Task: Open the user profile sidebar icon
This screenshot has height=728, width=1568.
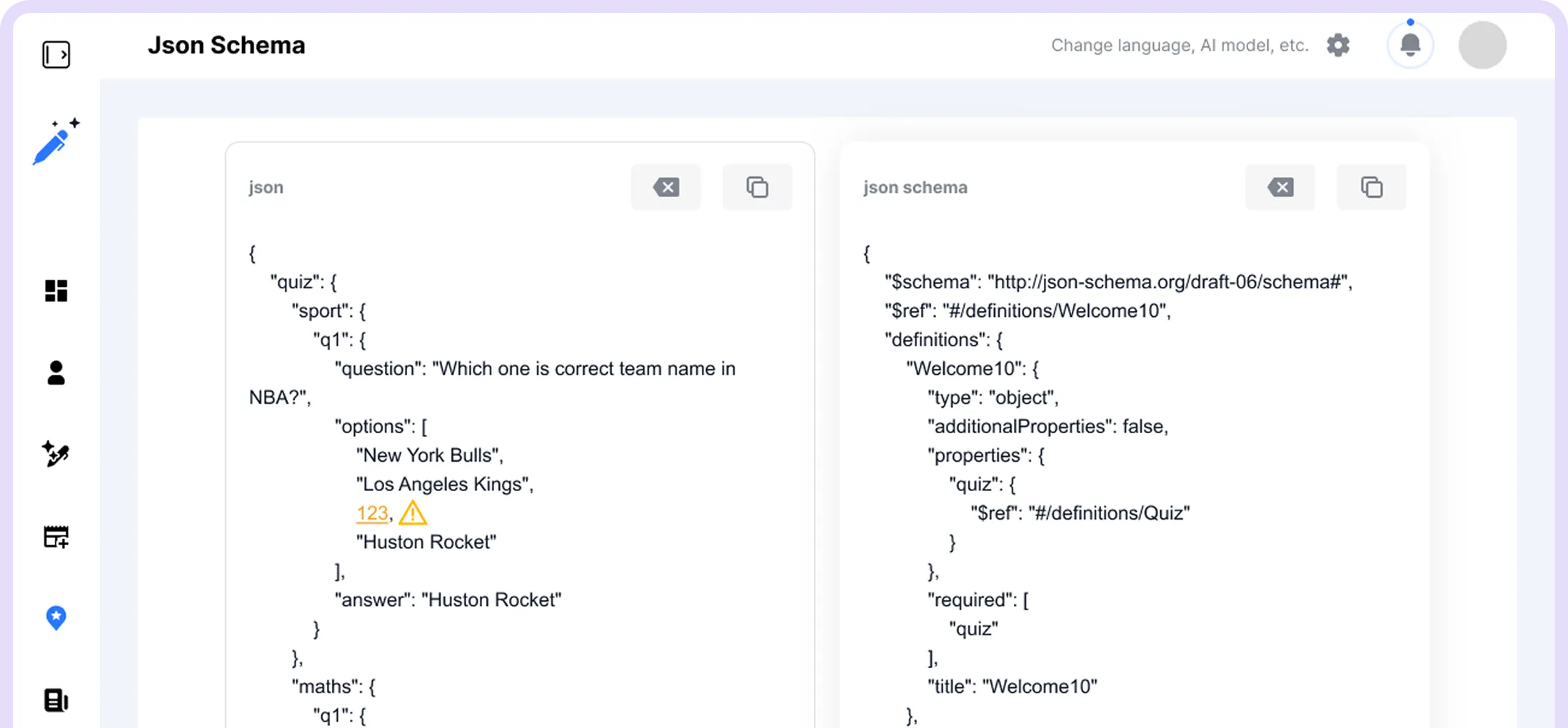Action: pos(56,373)
